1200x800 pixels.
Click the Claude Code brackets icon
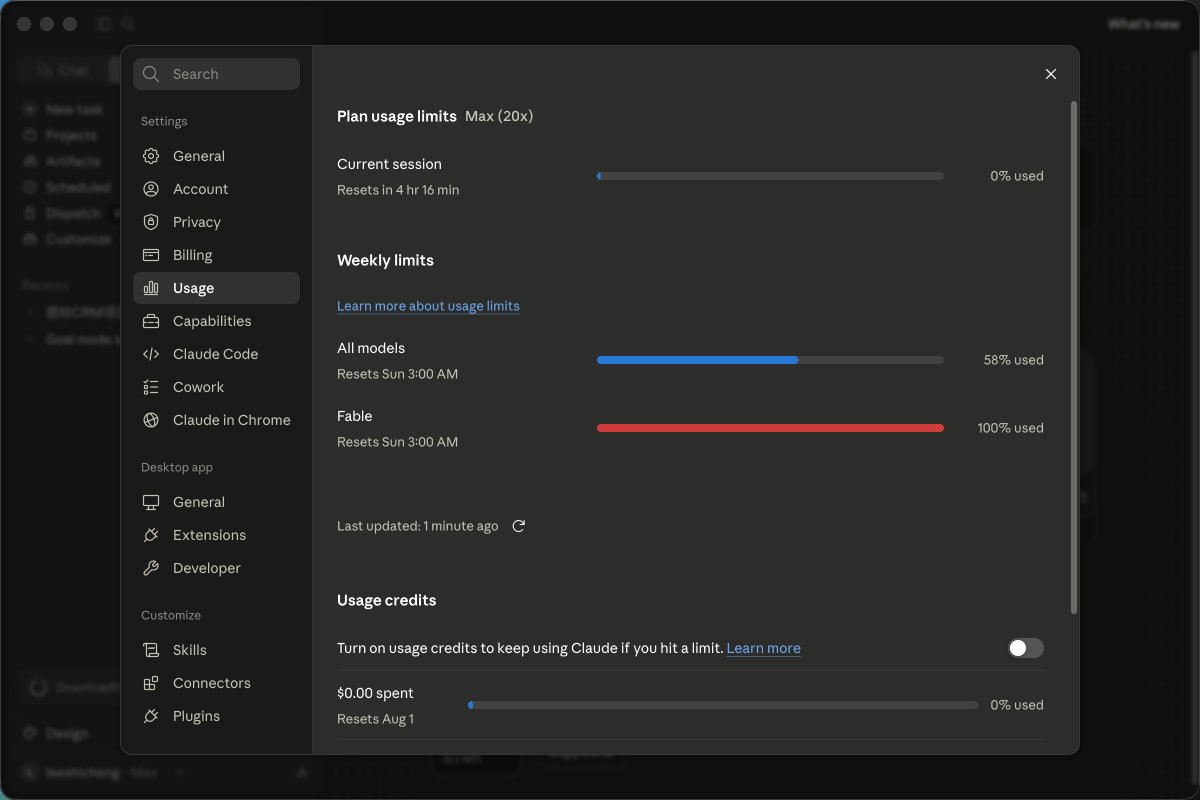[x=151, y=354]
